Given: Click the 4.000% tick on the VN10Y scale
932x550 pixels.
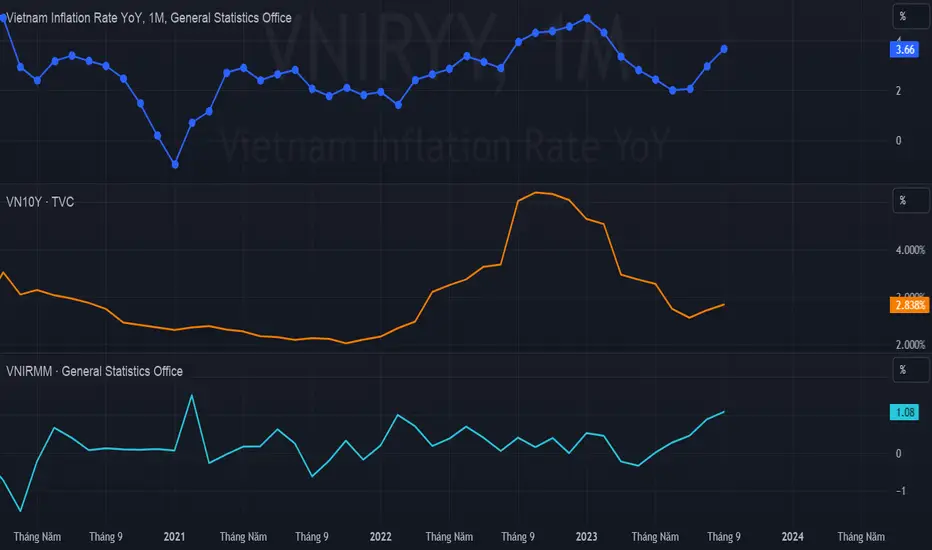Looking at the screenshot, I should (x=910, y=250).
